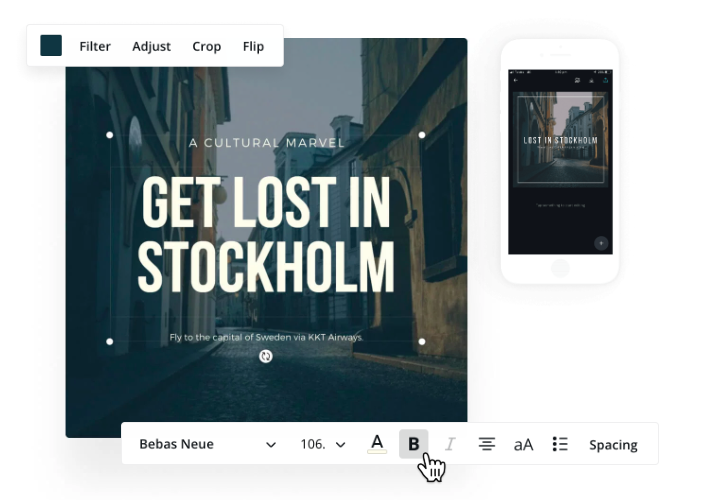Open the Filter option
Viewport: 719px width, 500px height.
coord(95,46)
